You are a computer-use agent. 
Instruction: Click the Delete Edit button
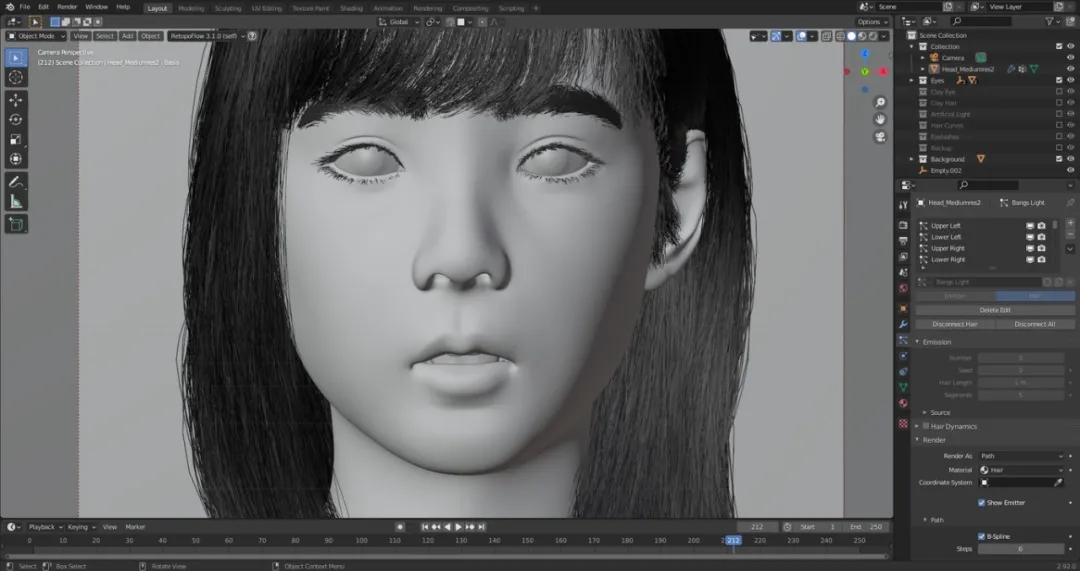pos(995,310)
